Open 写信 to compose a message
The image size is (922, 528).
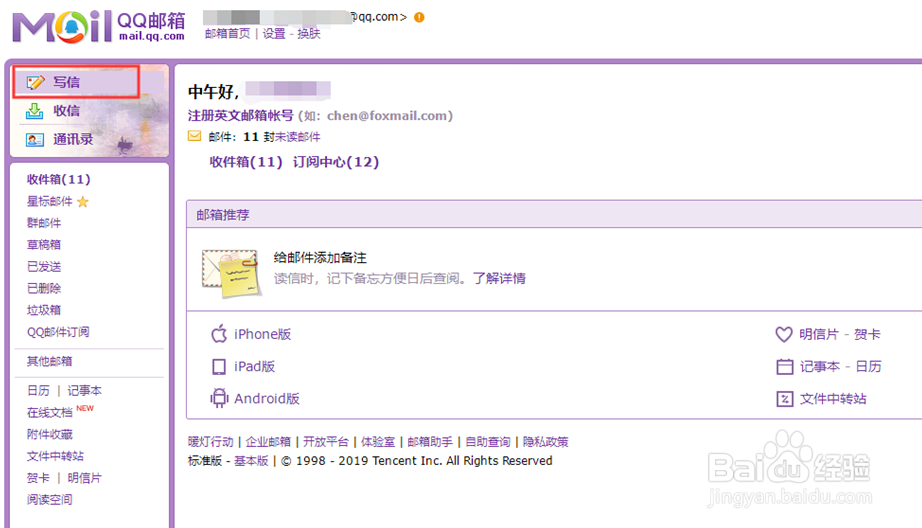[x=66, y=82]
